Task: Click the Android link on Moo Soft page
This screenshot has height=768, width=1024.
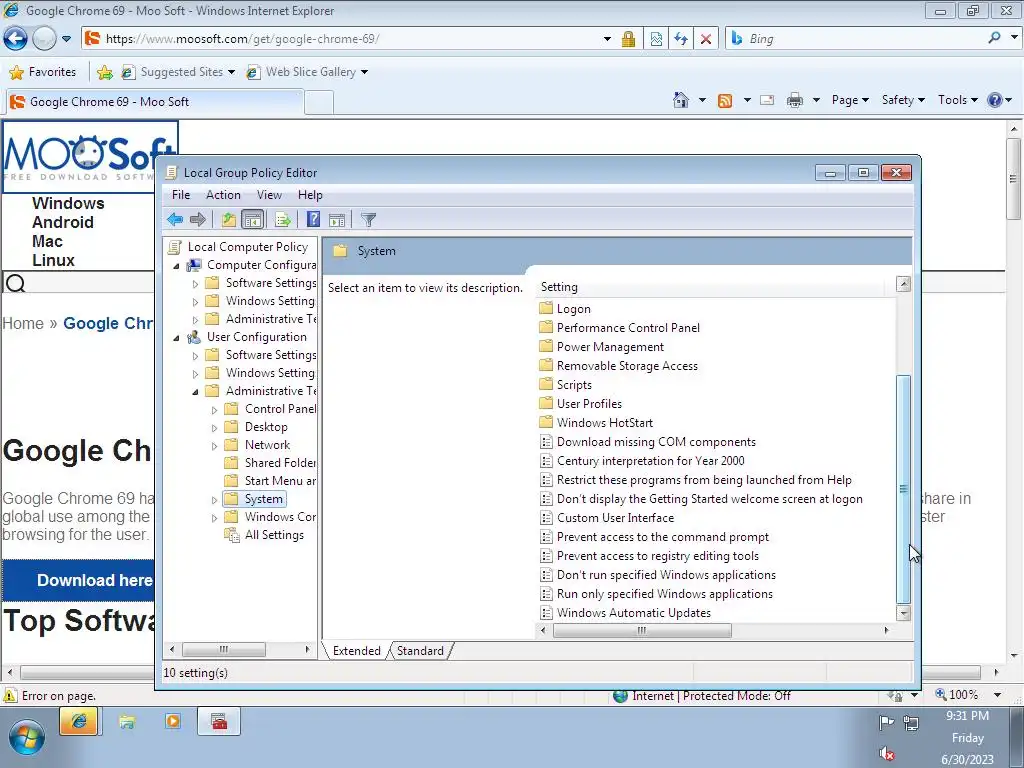Action: pos(63,222)
